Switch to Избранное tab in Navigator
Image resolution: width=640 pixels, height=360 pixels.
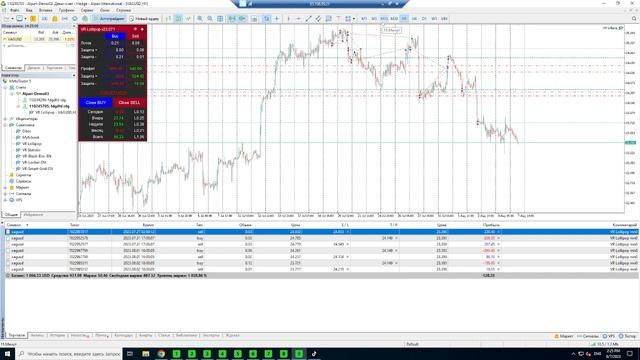pyautogui.click(x=33, y=215)
